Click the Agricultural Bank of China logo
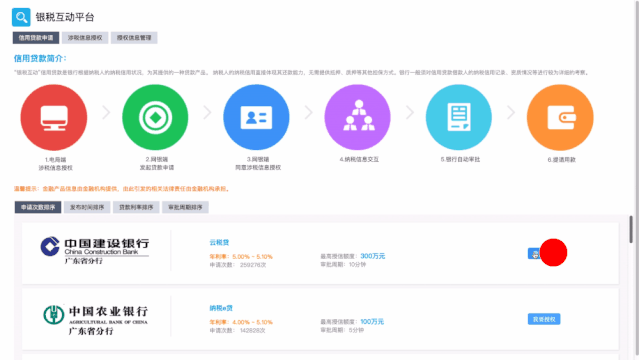 pos(96,320)
